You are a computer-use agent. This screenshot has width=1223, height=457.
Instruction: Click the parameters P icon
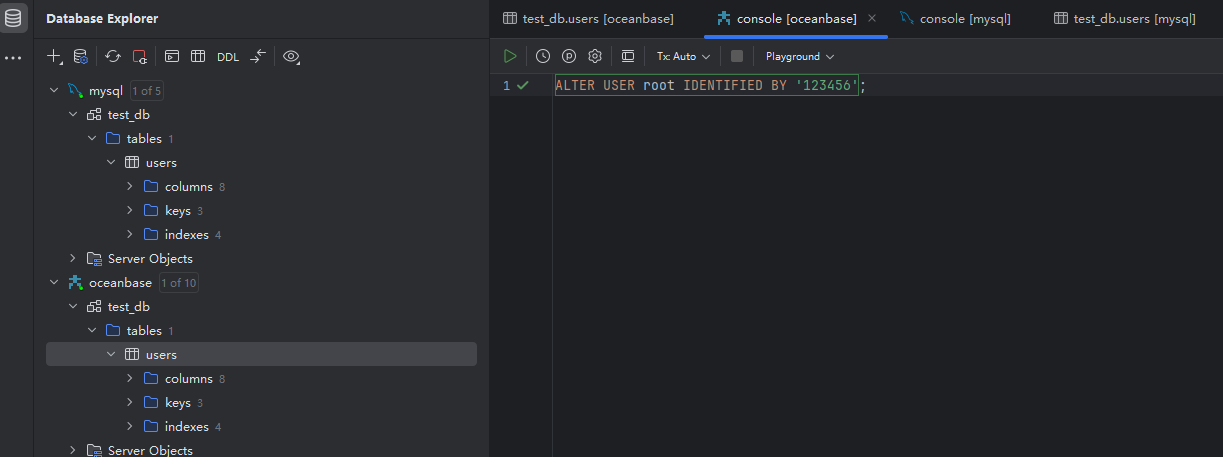coord(569,56)
